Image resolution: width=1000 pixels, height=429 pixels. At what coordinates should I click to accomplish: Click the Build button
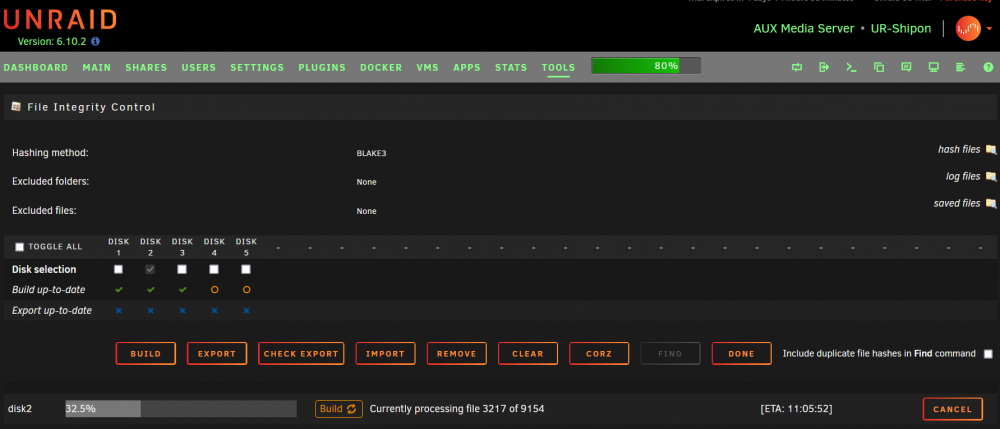click(x=145, y=354)
